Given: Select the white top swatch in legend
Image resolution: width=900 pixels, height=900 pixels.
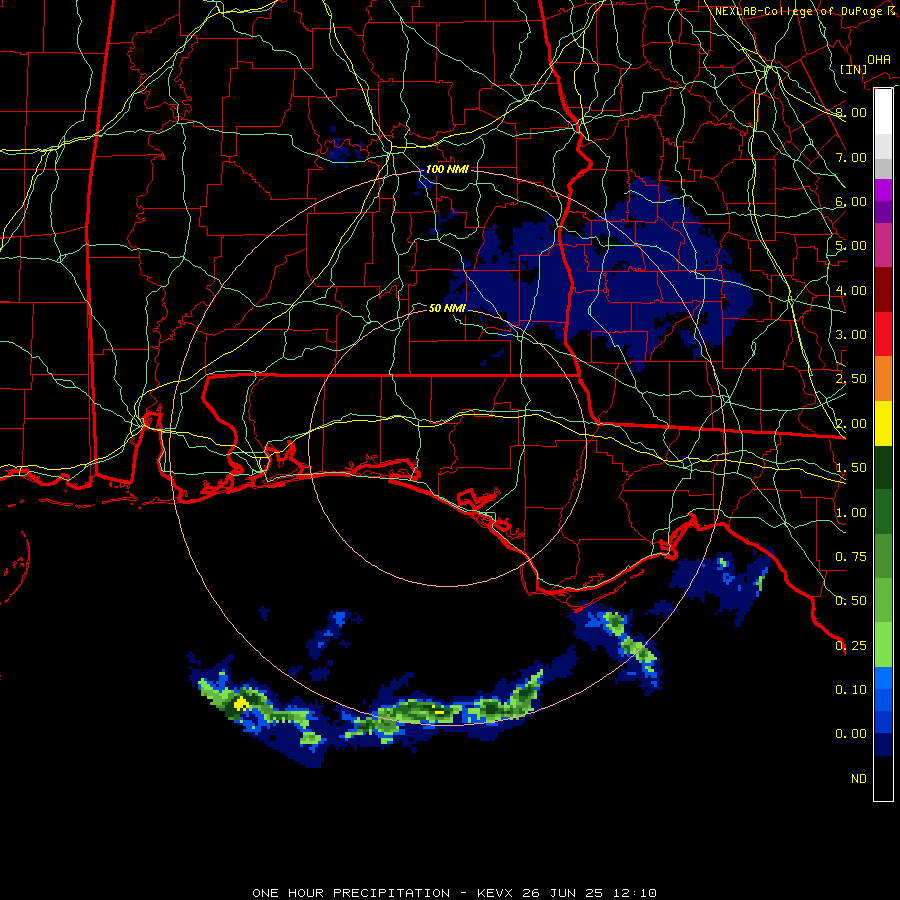Looking at the screenshot, I should (883, 112).
